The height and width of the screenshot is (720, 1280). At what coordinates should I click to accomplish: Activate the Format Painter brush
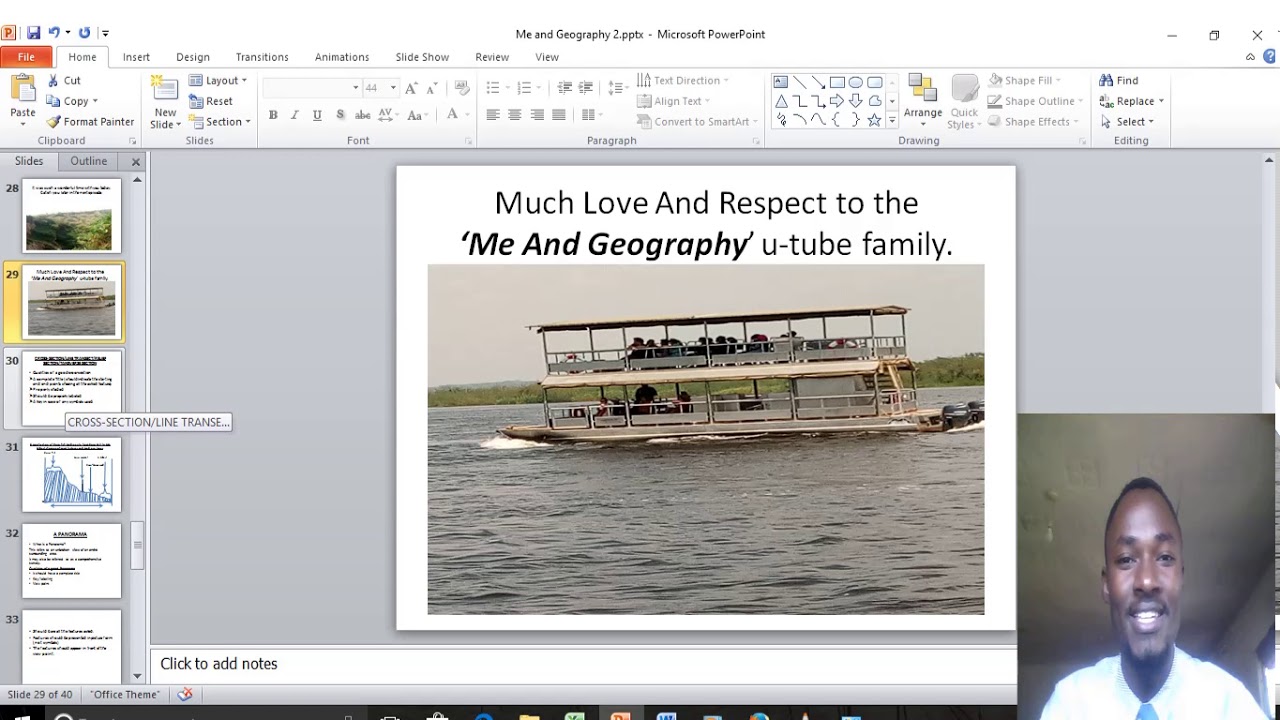pyautogui.click(x=90, y=122)
